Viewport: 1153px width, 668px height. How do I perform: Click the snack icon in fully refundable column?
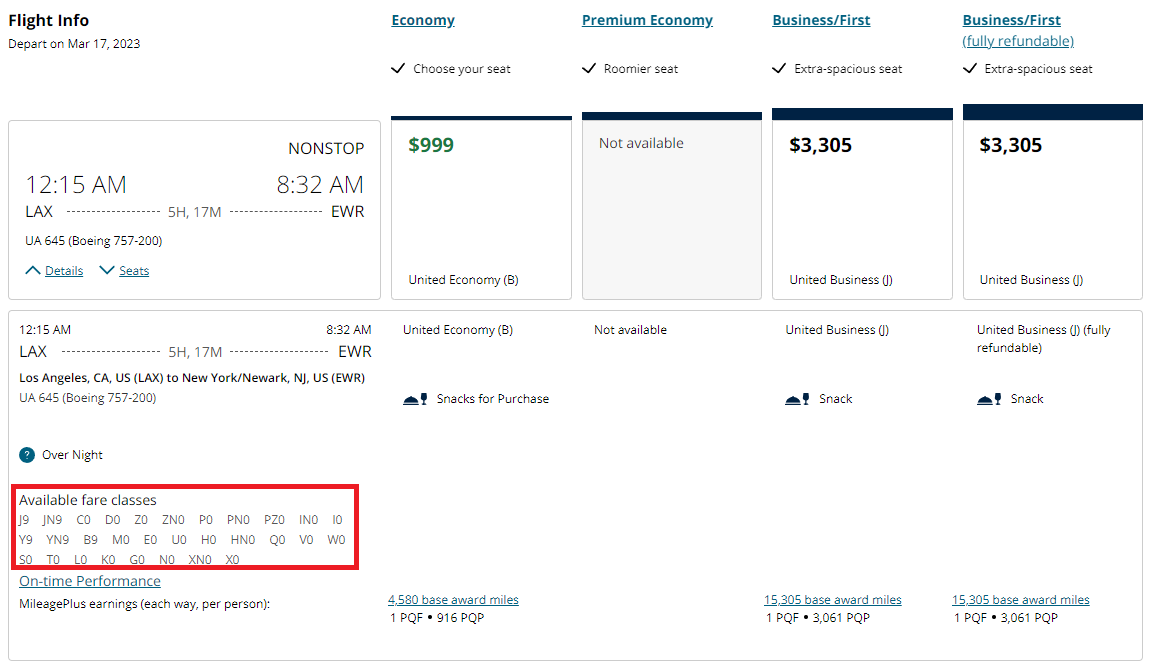[987, 397]
